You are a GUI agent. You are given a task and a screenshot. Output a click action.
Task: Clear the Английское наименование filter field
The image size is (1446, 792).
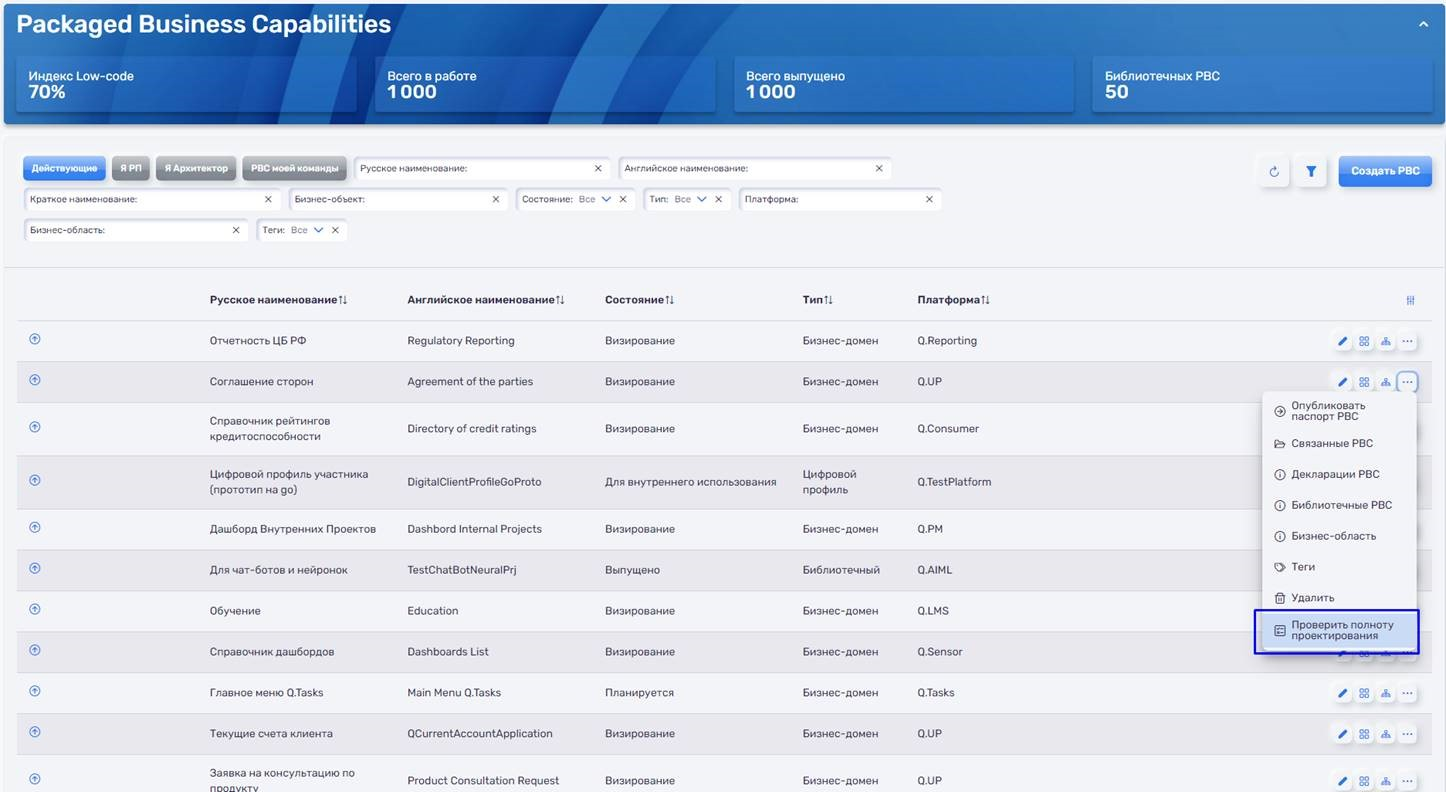point(879,169)
